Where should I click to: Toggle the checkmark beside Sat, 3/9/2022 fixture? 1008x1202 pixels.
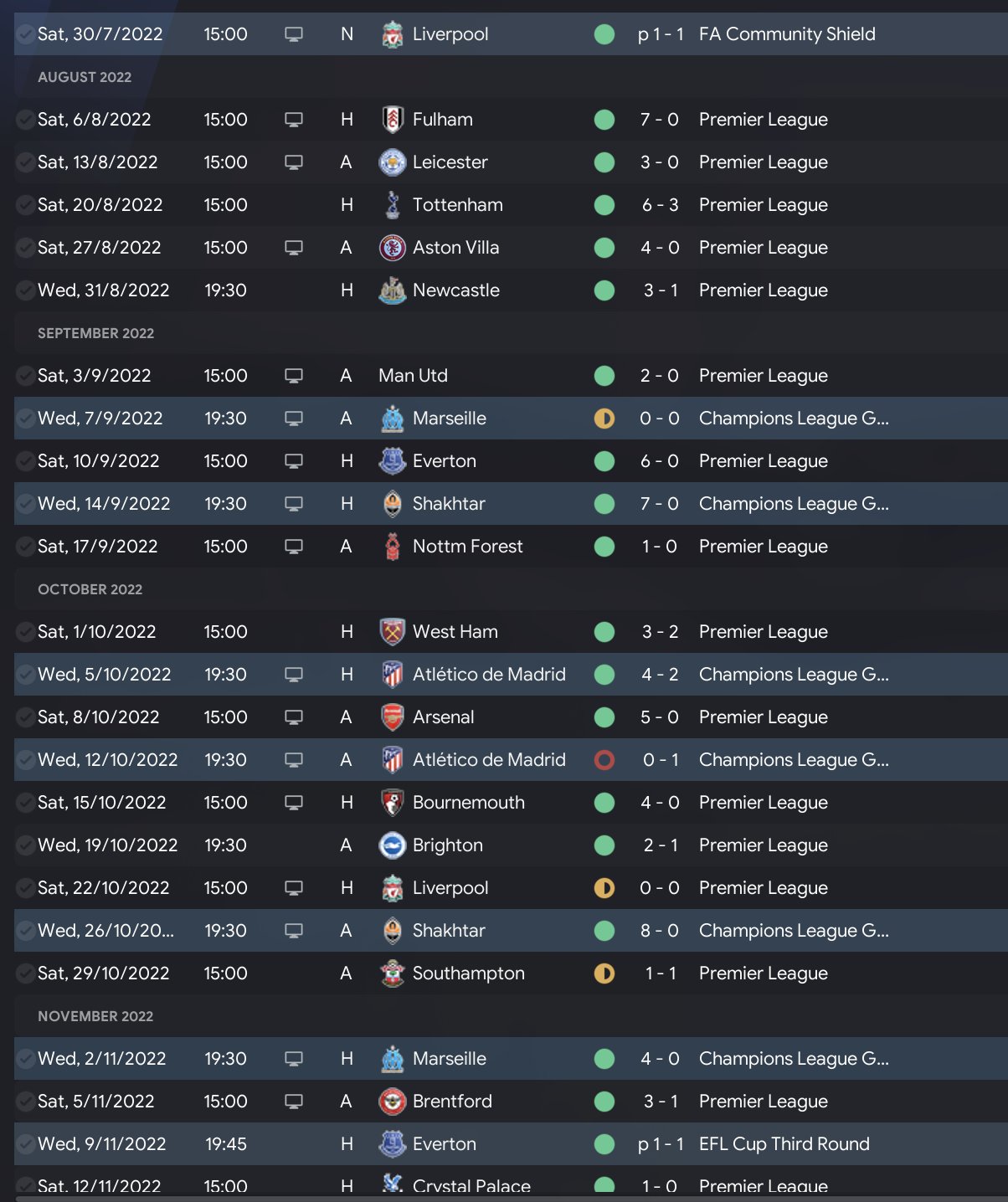coord(25,376)
